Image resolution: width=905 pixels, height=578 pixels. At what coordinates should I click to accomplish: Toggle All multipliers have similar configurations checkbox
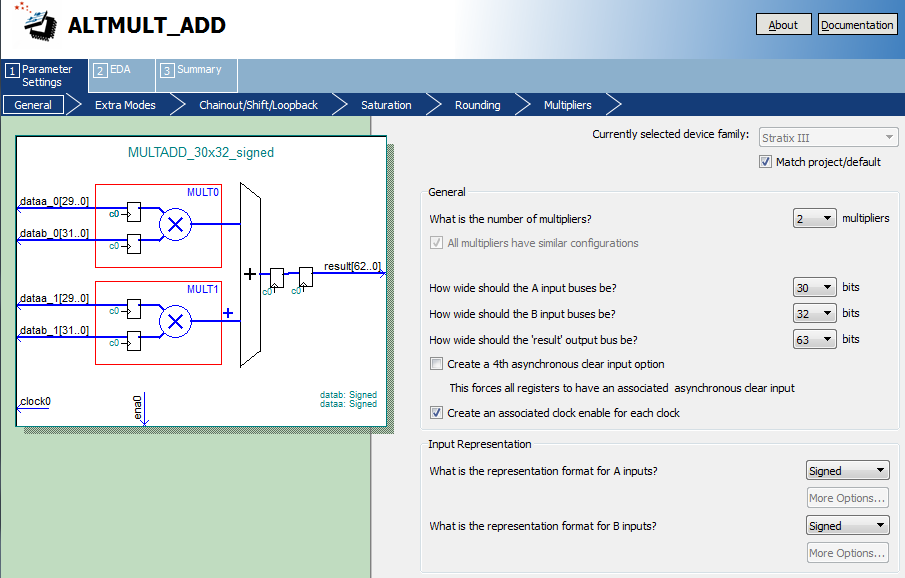click(x=436, y=243)
